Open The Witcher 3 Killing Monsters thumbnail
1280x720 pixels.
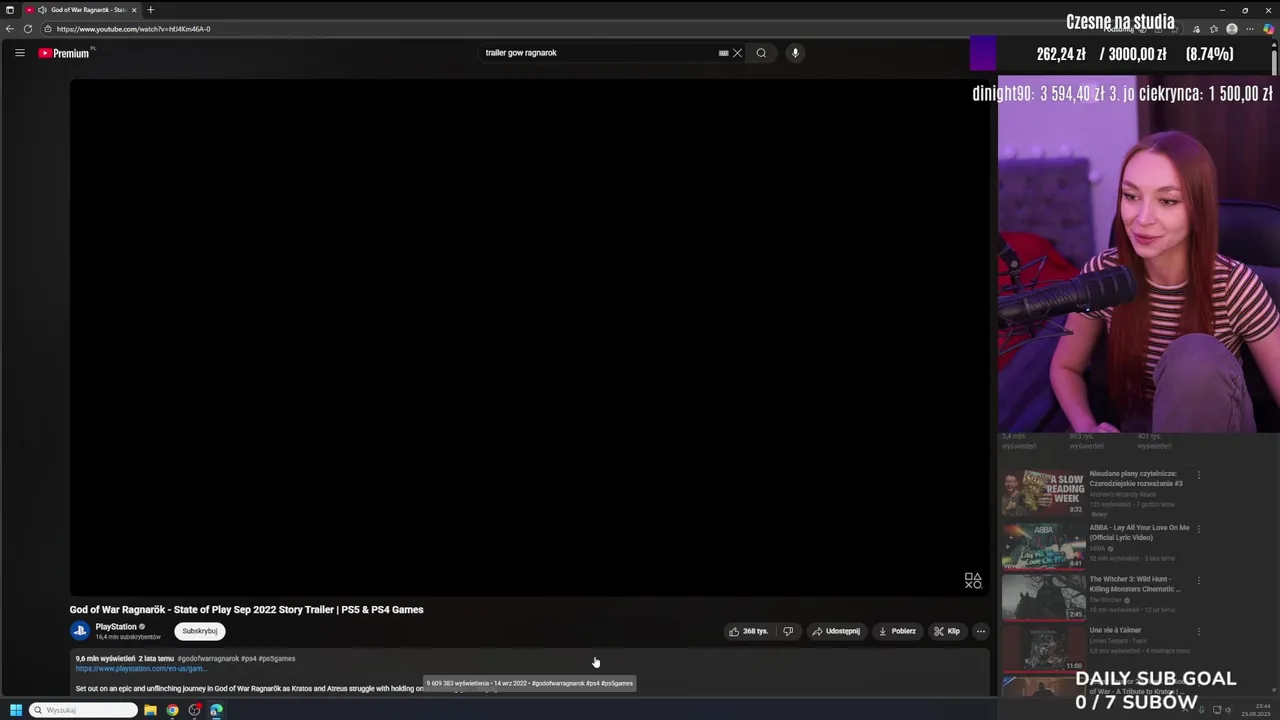click(1044, 597)
